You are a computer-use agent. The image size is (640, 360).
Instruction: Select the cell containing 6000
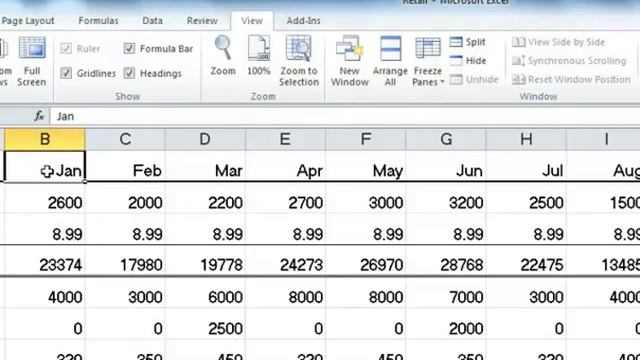pyautogui.click(x=205, y=293)
